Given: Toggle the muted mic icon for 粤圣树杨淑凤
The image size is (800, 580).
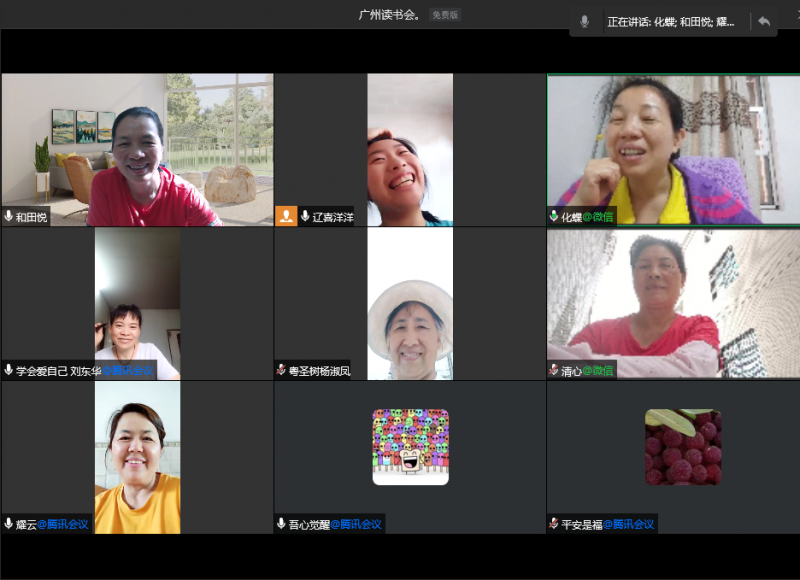Looking at the screenshot, I should click(282, 370).
